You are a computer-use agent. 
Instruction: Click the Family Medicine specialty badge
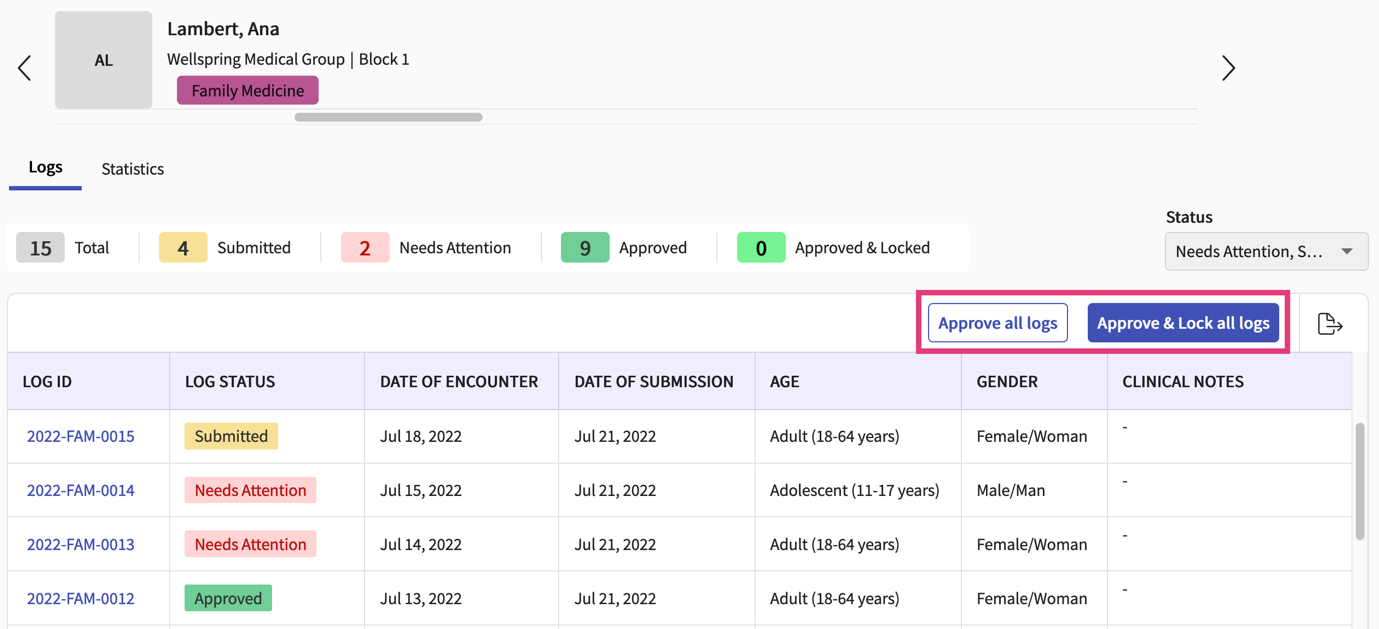click(247, 90)
